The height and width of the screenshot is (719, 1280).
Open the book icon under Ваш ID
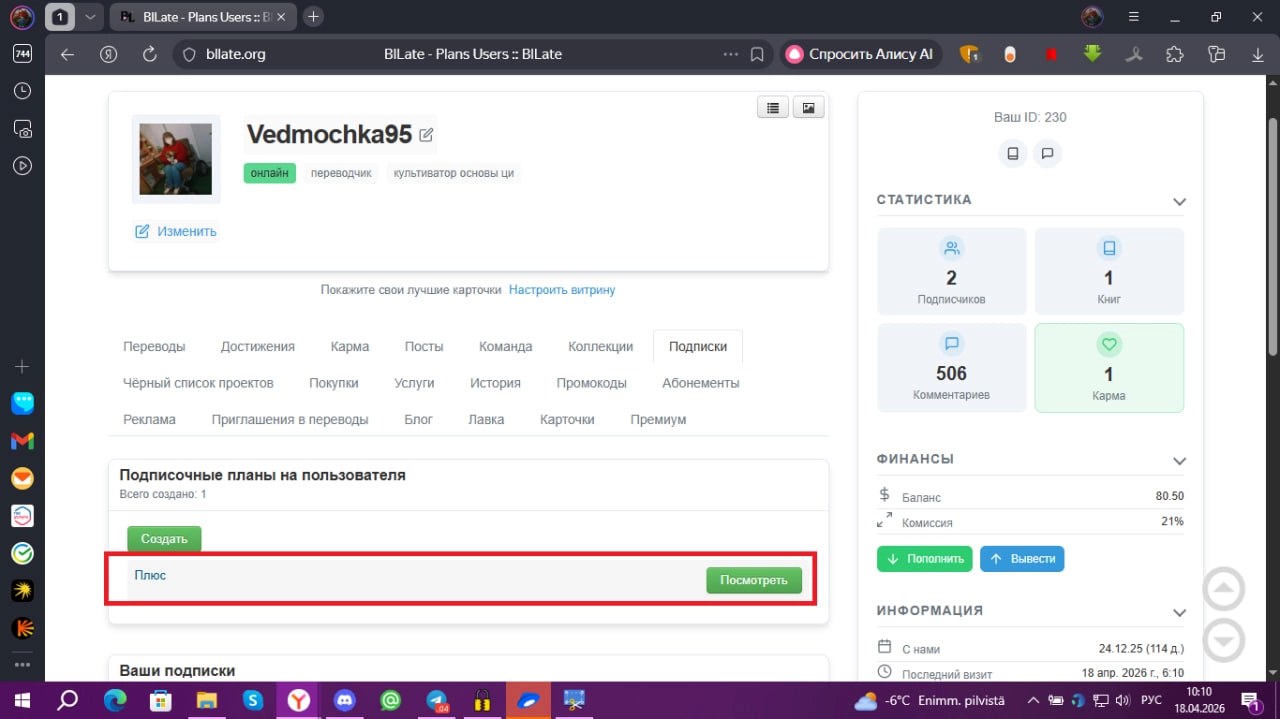coord(1013,154)
